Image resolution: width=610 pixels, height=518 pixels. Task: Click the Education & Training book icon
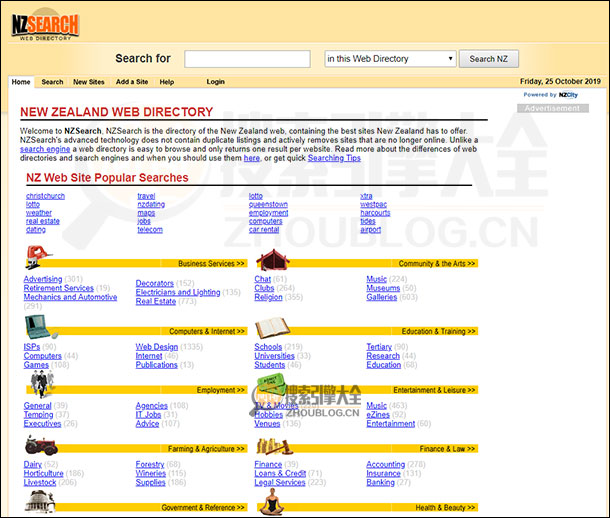pos(271,327)
